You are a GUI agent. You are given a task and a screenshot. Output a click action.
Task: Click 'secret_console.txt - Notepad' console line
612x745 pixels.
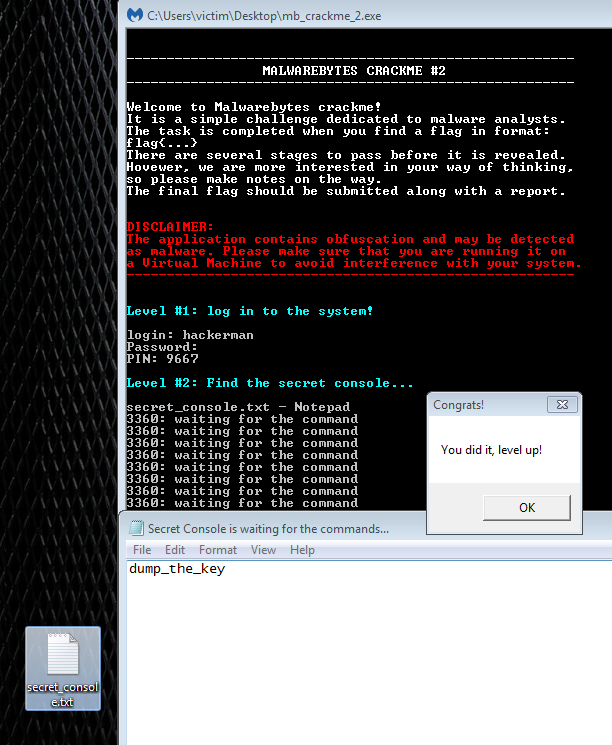238,407
